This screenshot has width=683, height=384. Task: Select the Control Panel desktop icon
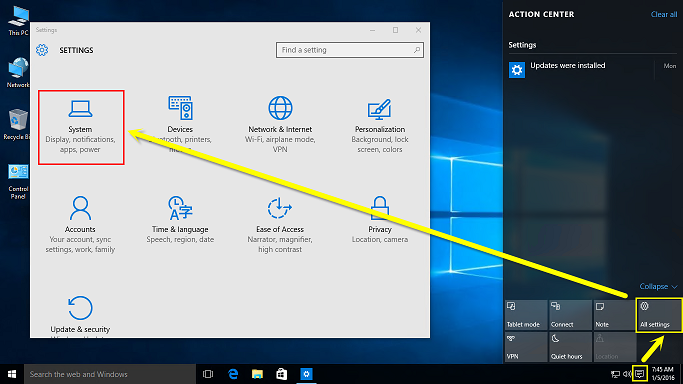click(x=18, y=182)
